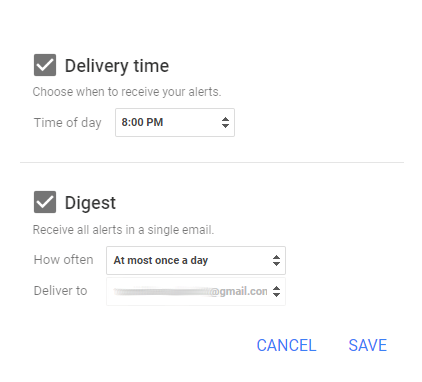Click the Deliver to label
422x382 pixels.
[x=61, y=291]
